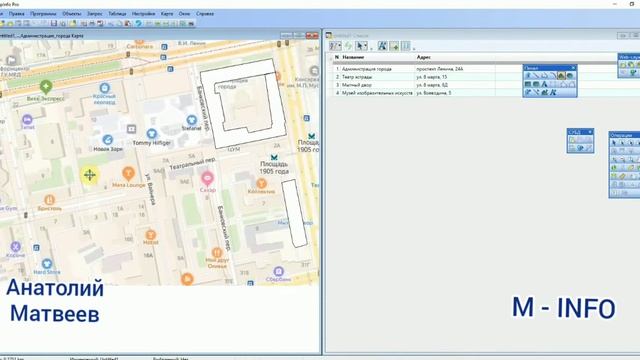This screenshot has height=360, width=640.
Task: Click the Площадь 1905 года metro marker
Action: click(x=274, y=158)
